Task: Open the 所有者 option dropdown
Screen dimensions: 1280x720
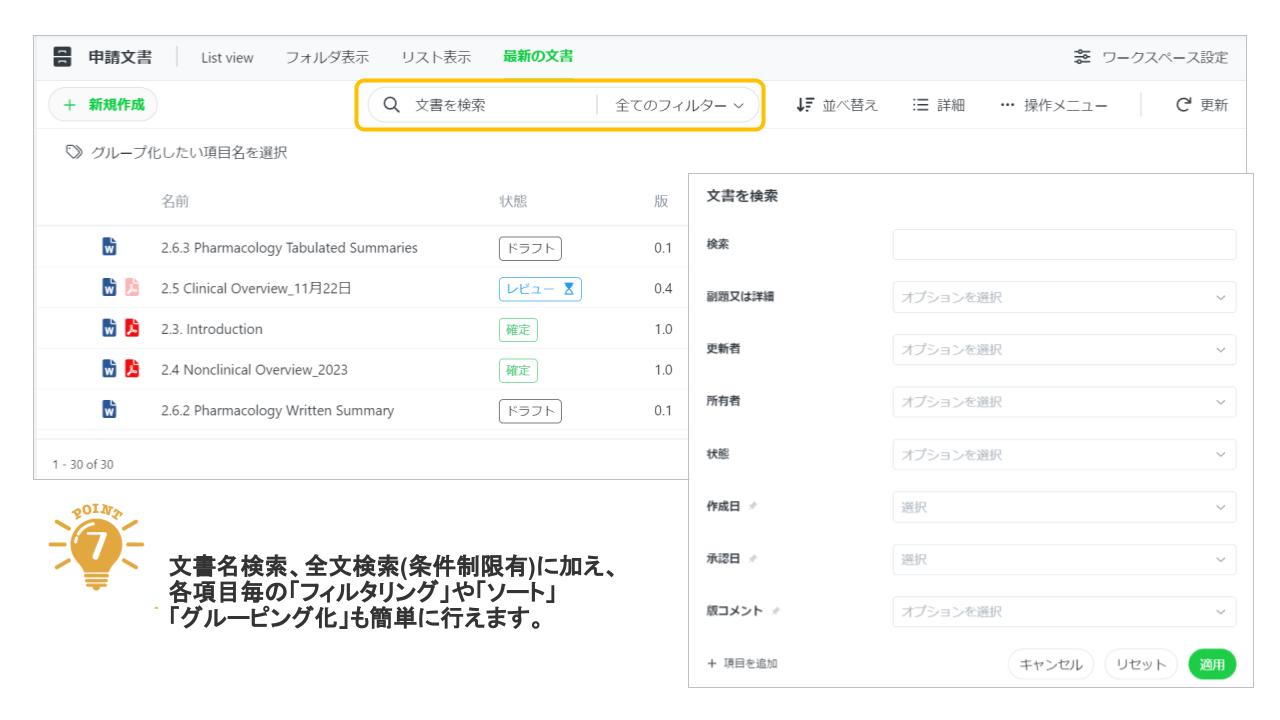Action: [x=1064, y=402]
